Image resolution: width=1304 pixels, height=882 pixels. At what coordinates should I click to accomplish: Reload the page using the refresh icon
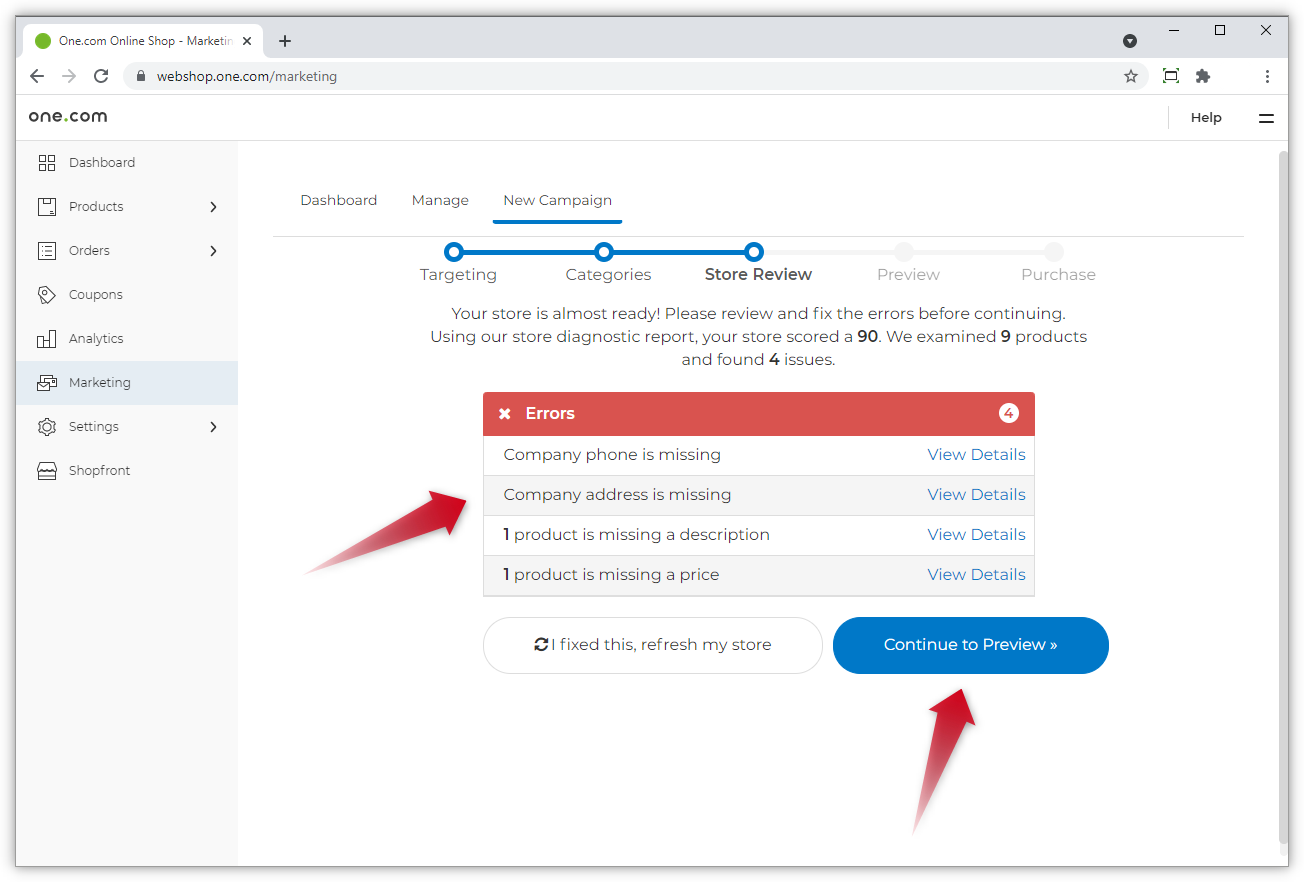point(101,76)
